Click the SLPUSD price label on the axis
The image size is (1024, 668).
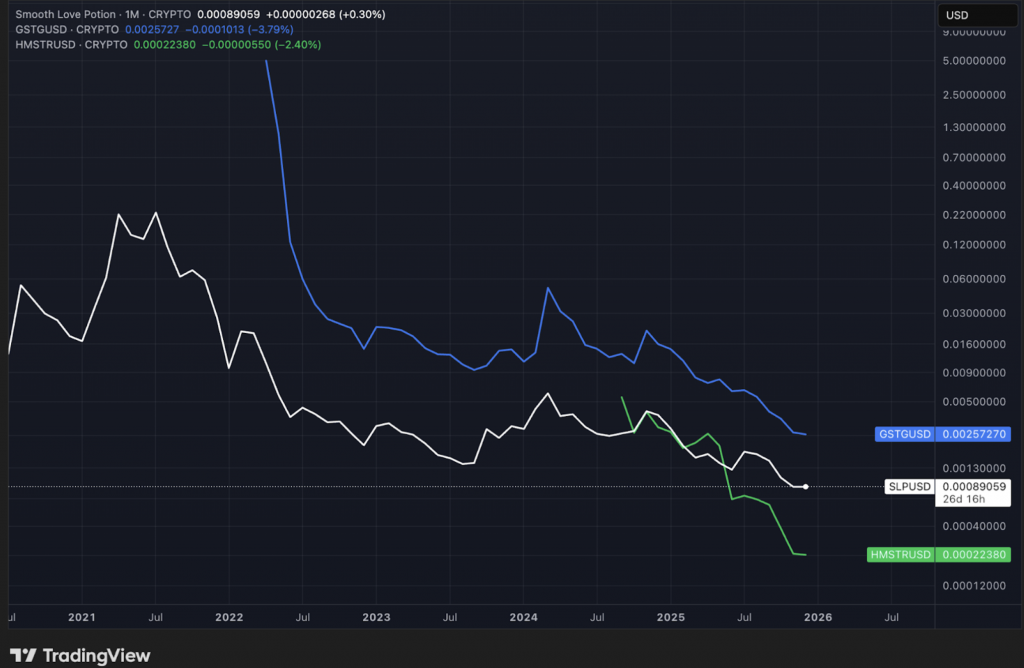[907, 487]
